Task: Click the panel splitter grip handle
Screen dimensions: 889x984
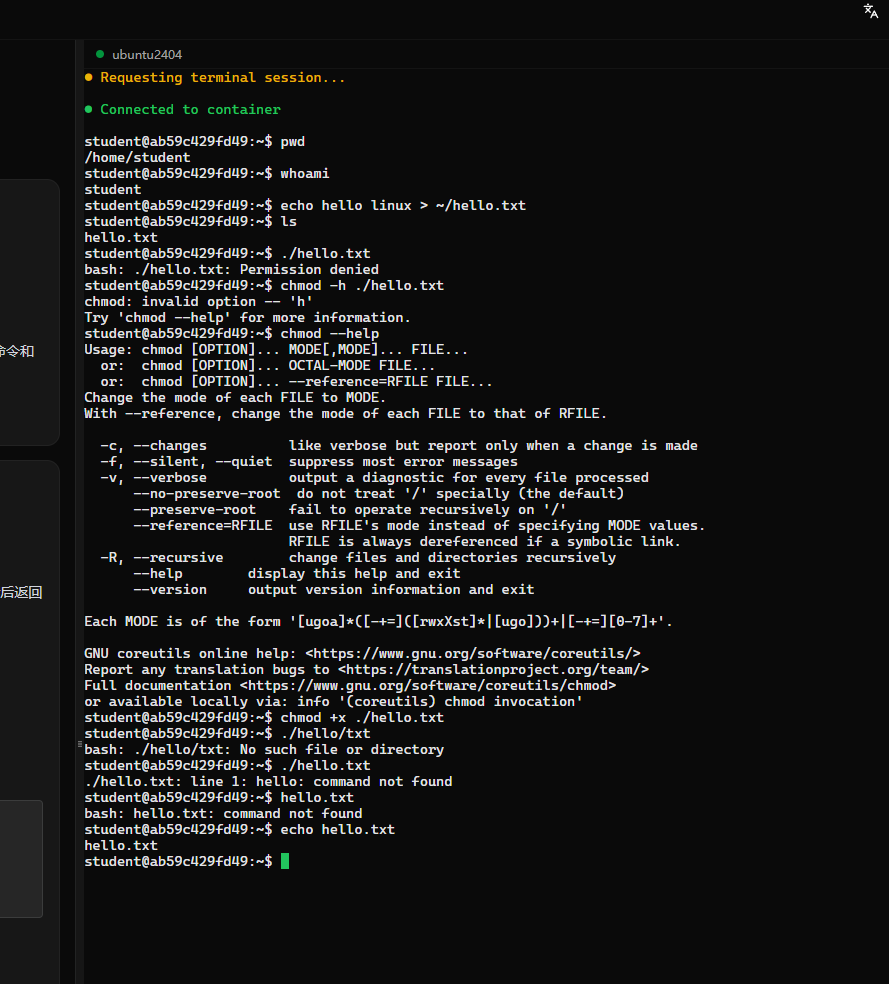Action: [x=80, y=744]
